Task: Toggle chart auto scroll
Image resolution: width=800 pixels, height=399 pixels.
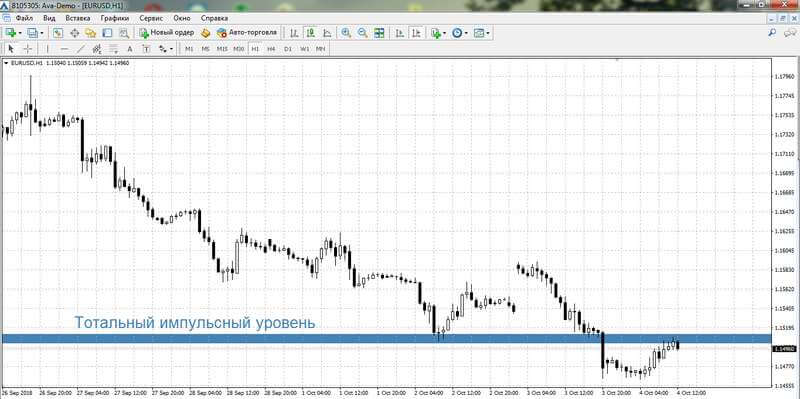Action: [400, 33]
